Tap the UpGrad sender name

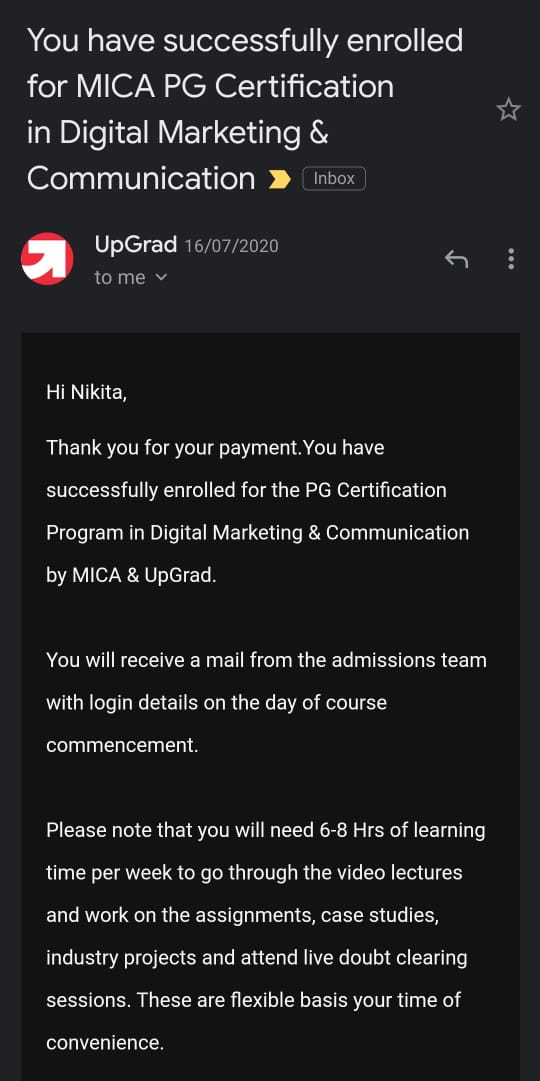pyautogui.click(x=136, y=245)
